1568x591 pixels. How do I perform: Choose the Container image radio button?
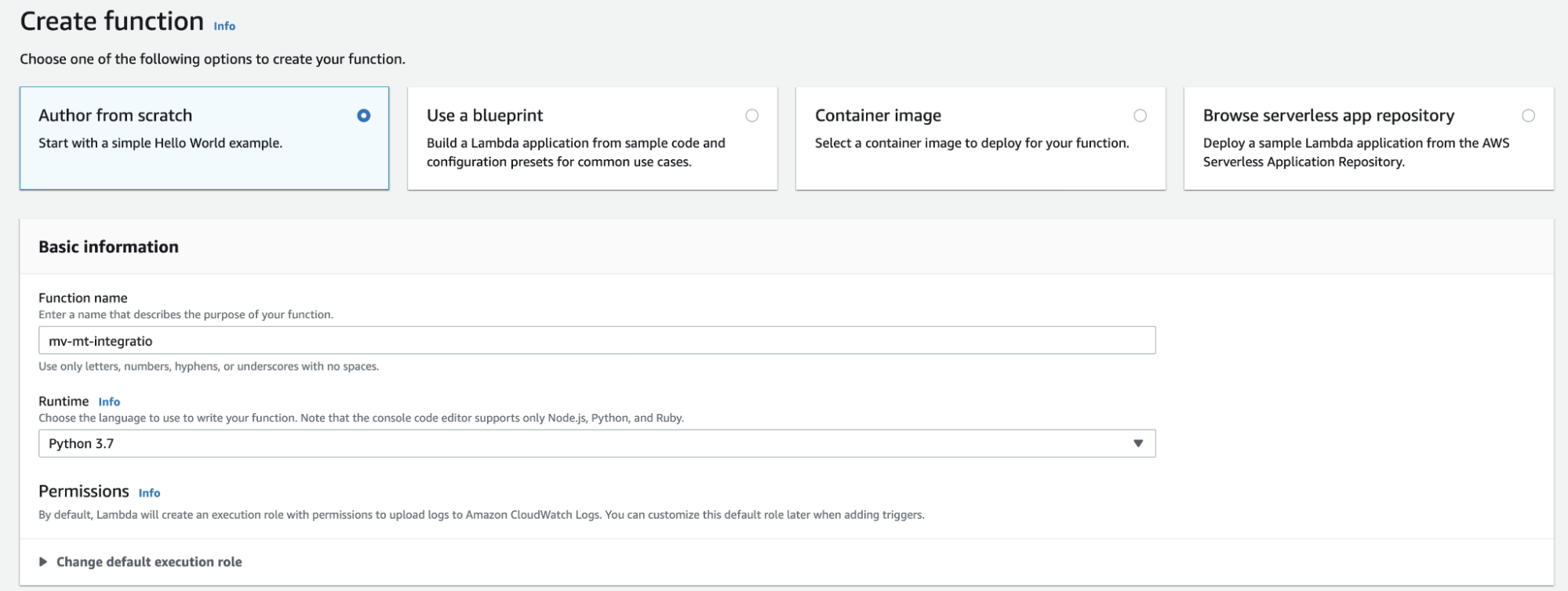click(1140, 116)
